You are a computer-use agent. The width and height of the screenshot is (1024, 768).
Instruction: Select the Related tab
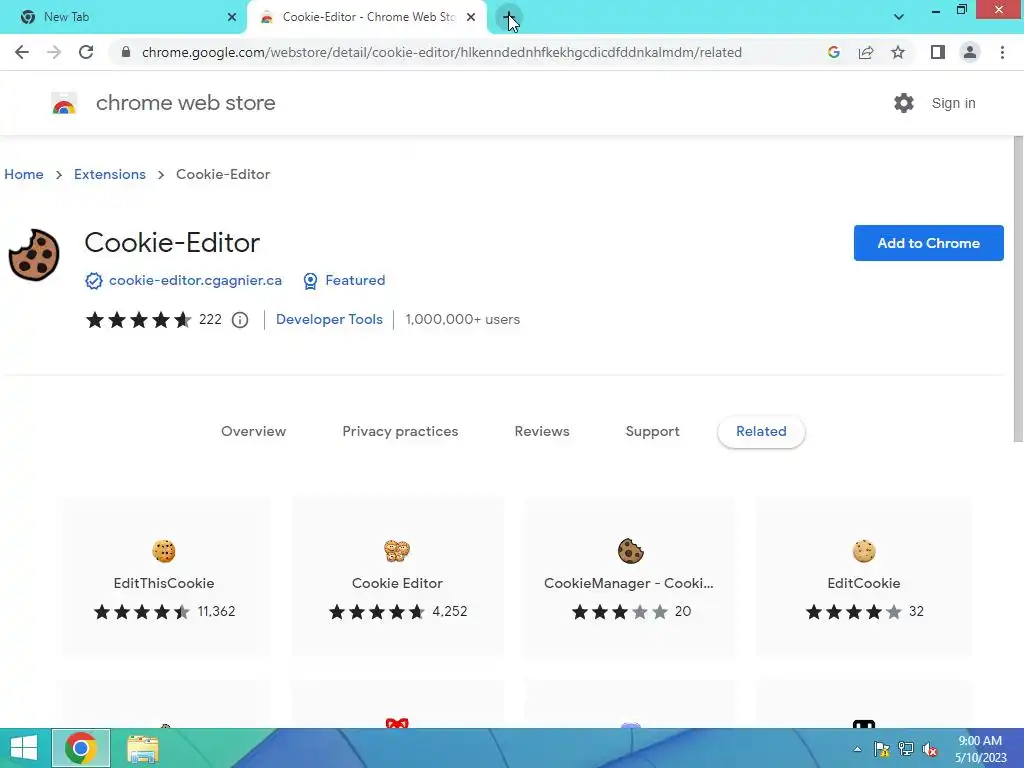[x=761, y=431]
